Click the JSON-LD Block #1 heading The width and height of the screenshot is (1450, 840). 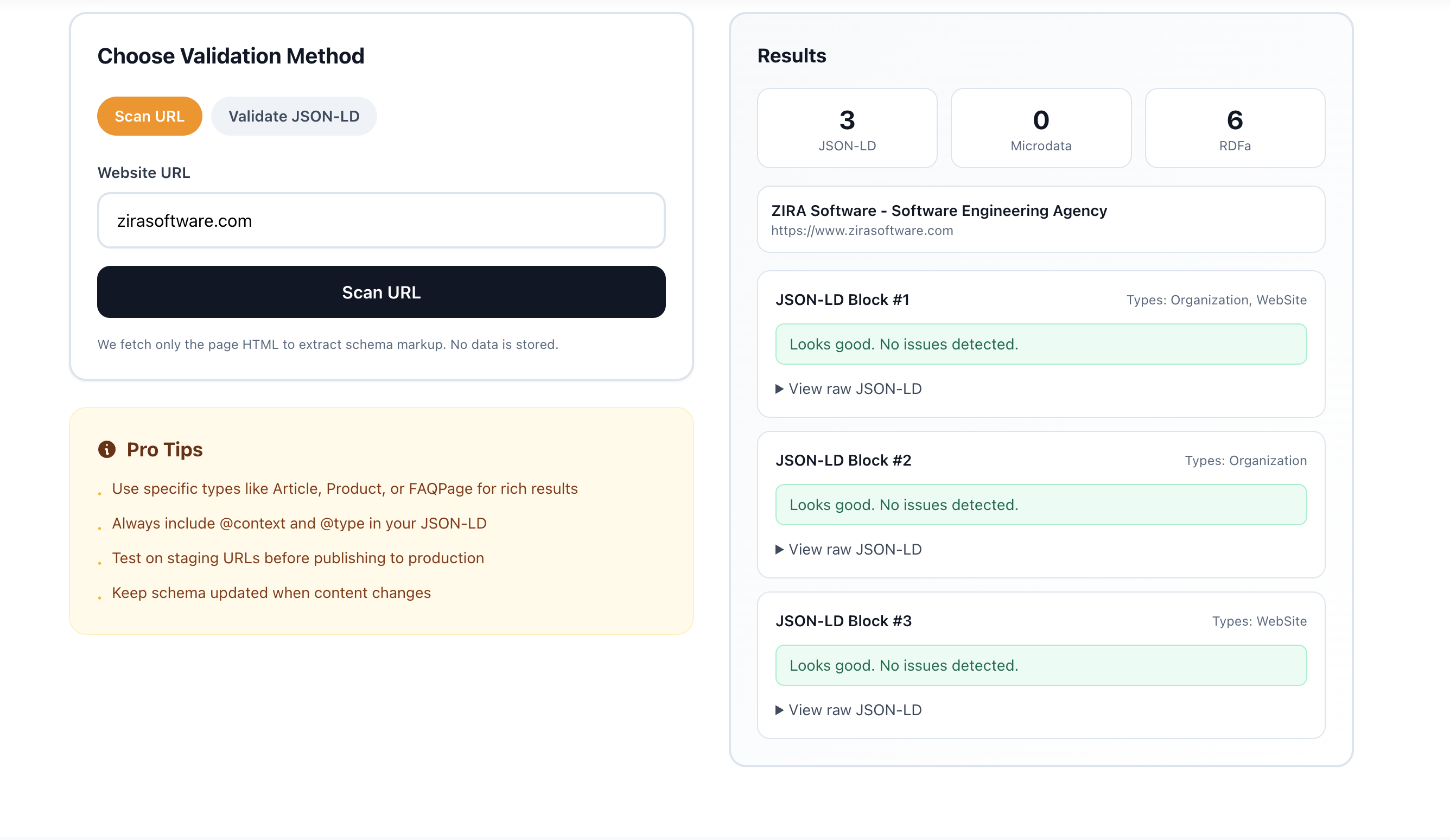pos(842,300)
